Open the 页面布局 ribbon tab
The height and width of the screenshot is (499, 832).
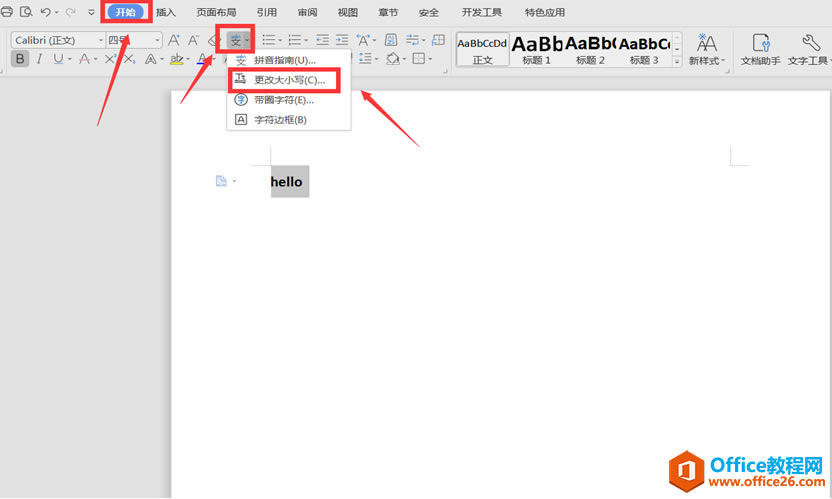click(x=216, y=12)
